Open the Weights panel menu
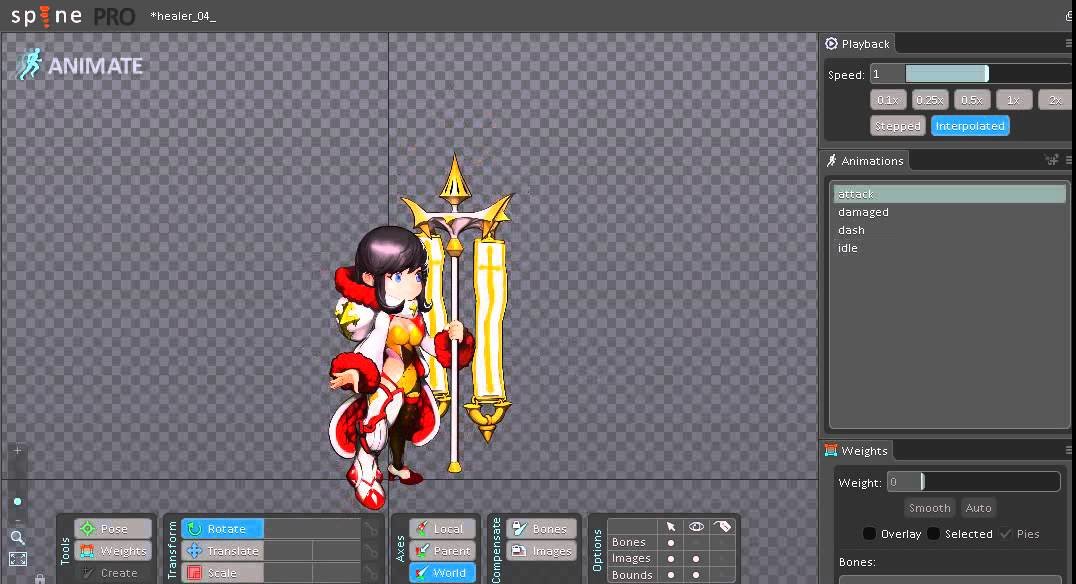This screenshot has height=584, width=1076. tap(1068, 450)
